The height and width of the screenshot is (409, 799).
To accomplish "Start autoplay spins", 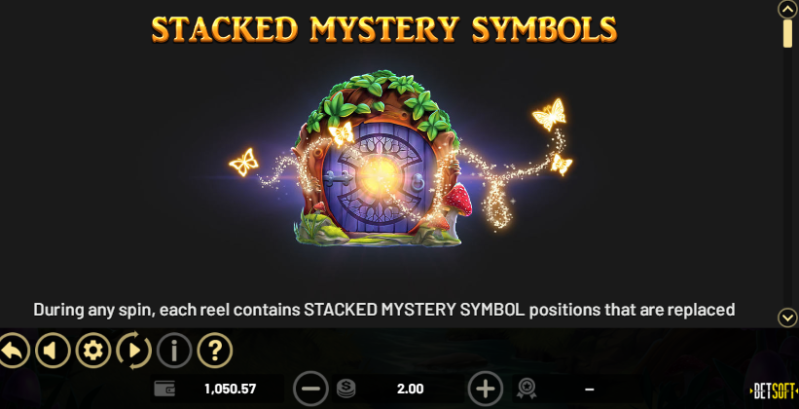I will point(134,350).
